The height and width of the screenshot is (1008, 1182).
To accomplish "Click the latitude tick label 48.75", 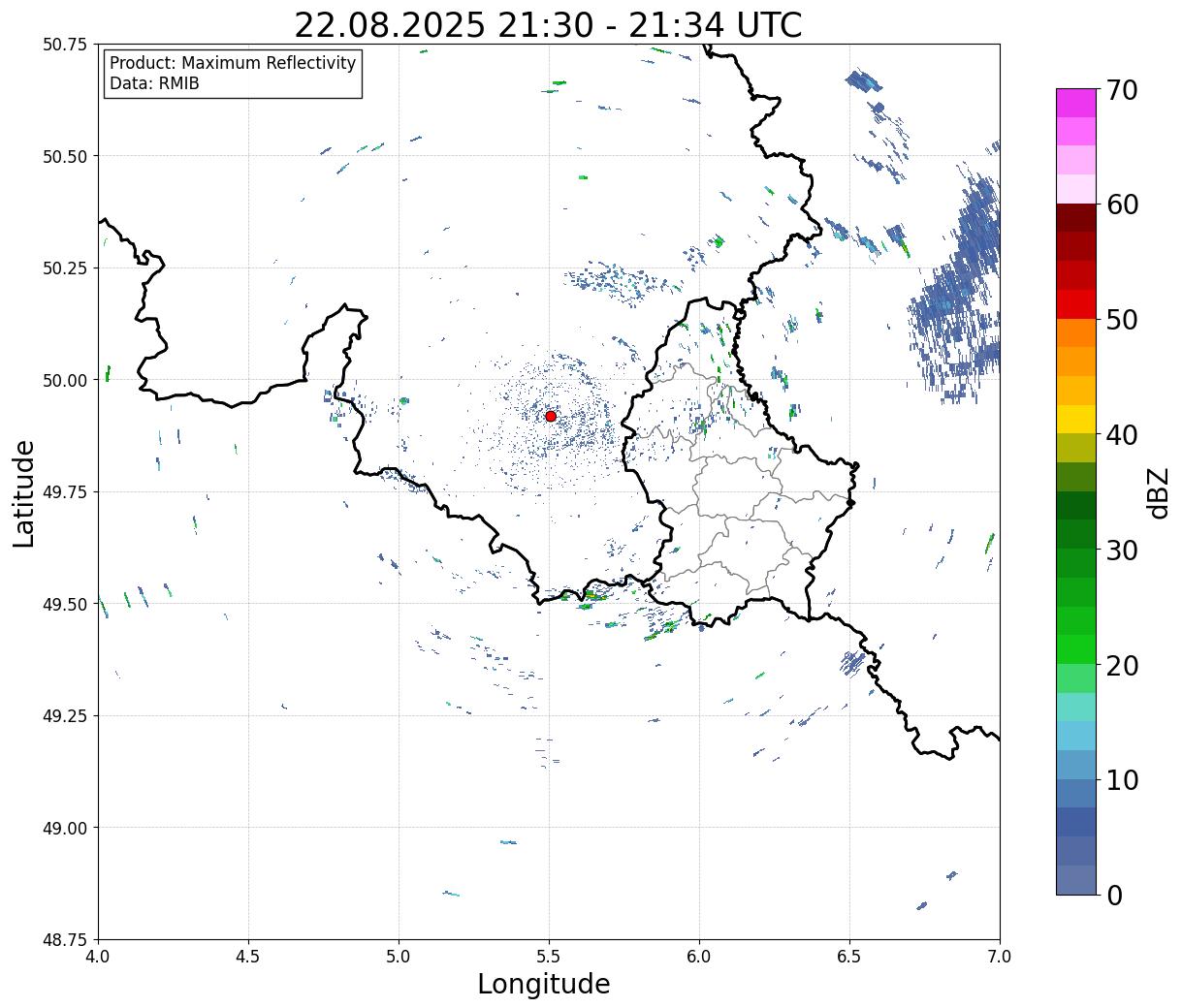I will (65, 940).
